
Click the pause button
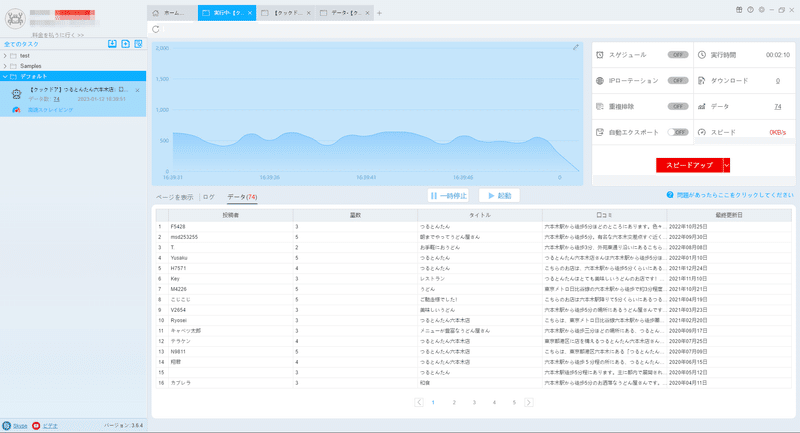(448, 196)
